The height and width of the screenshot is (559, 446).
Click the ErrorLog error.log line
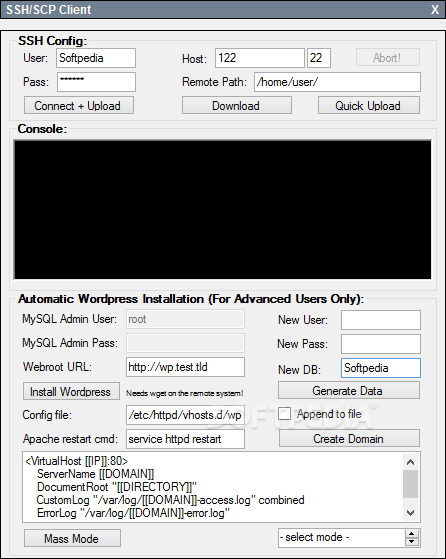(133, 513)
